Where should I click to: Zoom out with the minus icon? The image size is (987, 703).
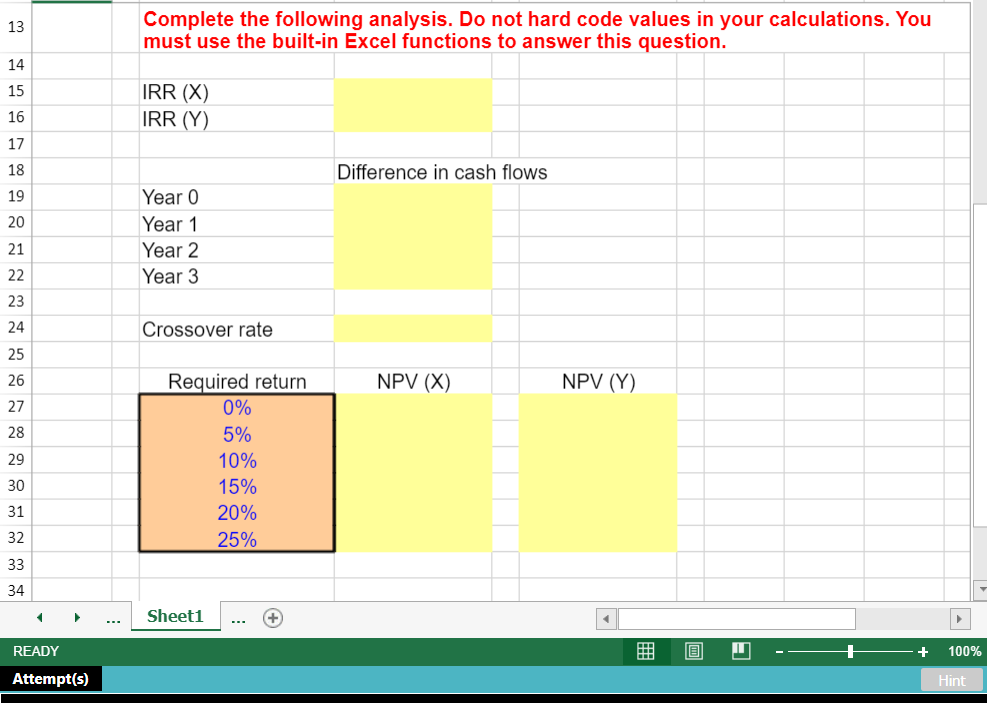(778, 651)
